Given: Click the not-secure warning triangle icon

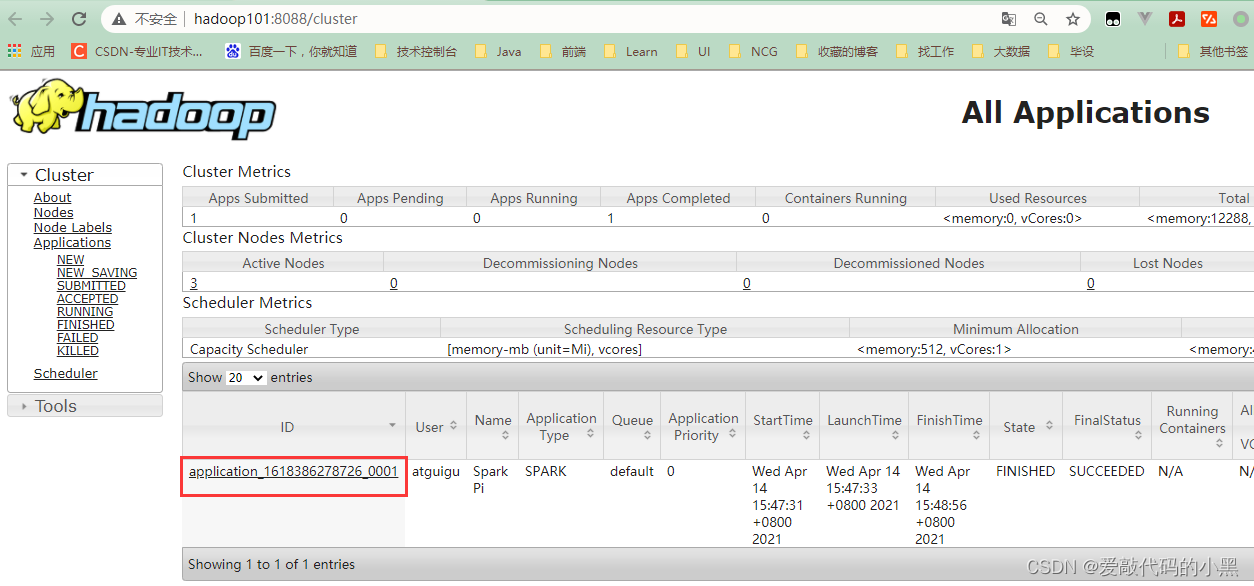Looking at the screenshot, I should pos(119,19).
